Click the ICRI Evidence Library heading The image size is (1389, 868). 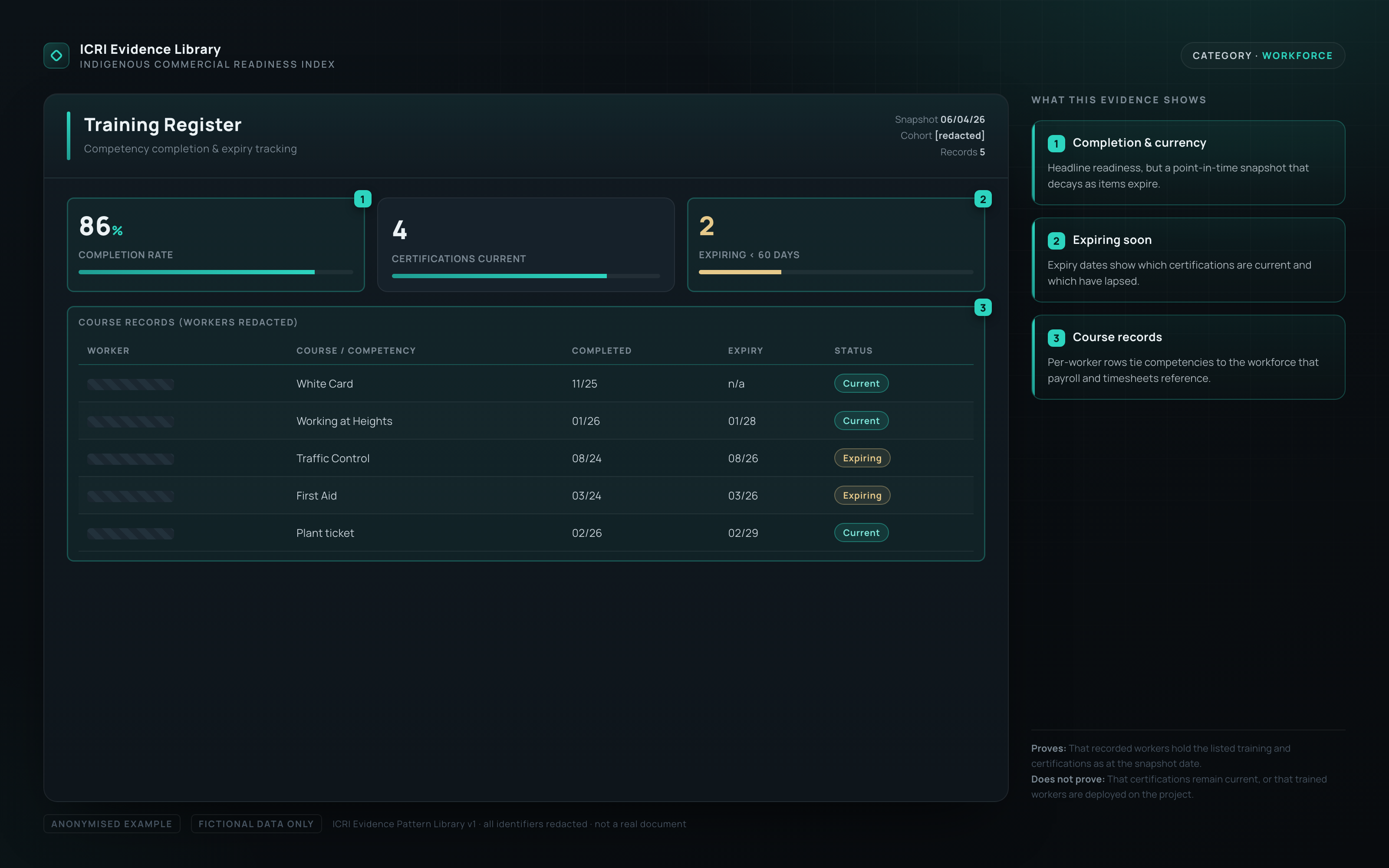[x=150, y=49]
